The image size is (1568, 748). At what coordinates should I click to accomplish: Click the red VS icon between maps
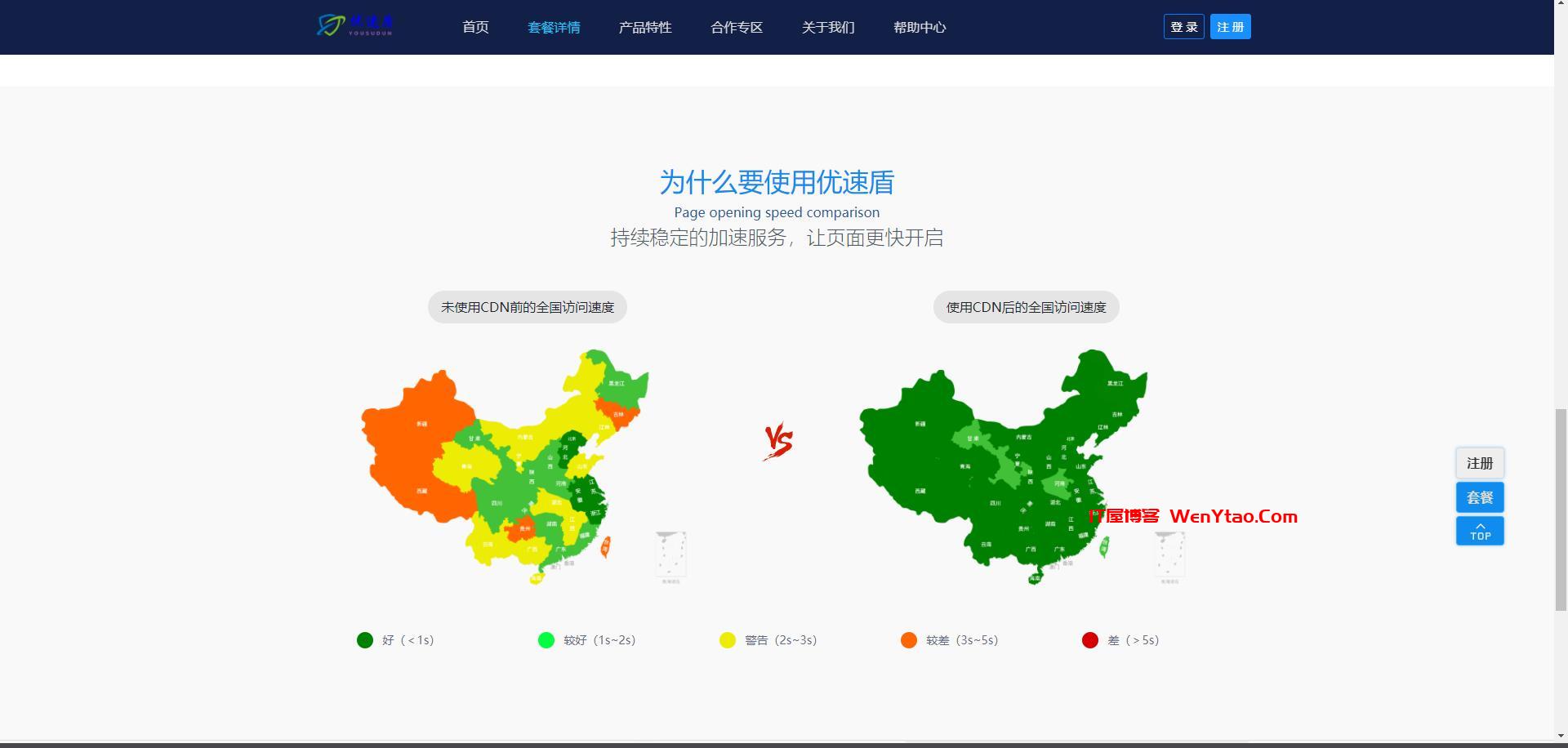[x=778, y=442]
